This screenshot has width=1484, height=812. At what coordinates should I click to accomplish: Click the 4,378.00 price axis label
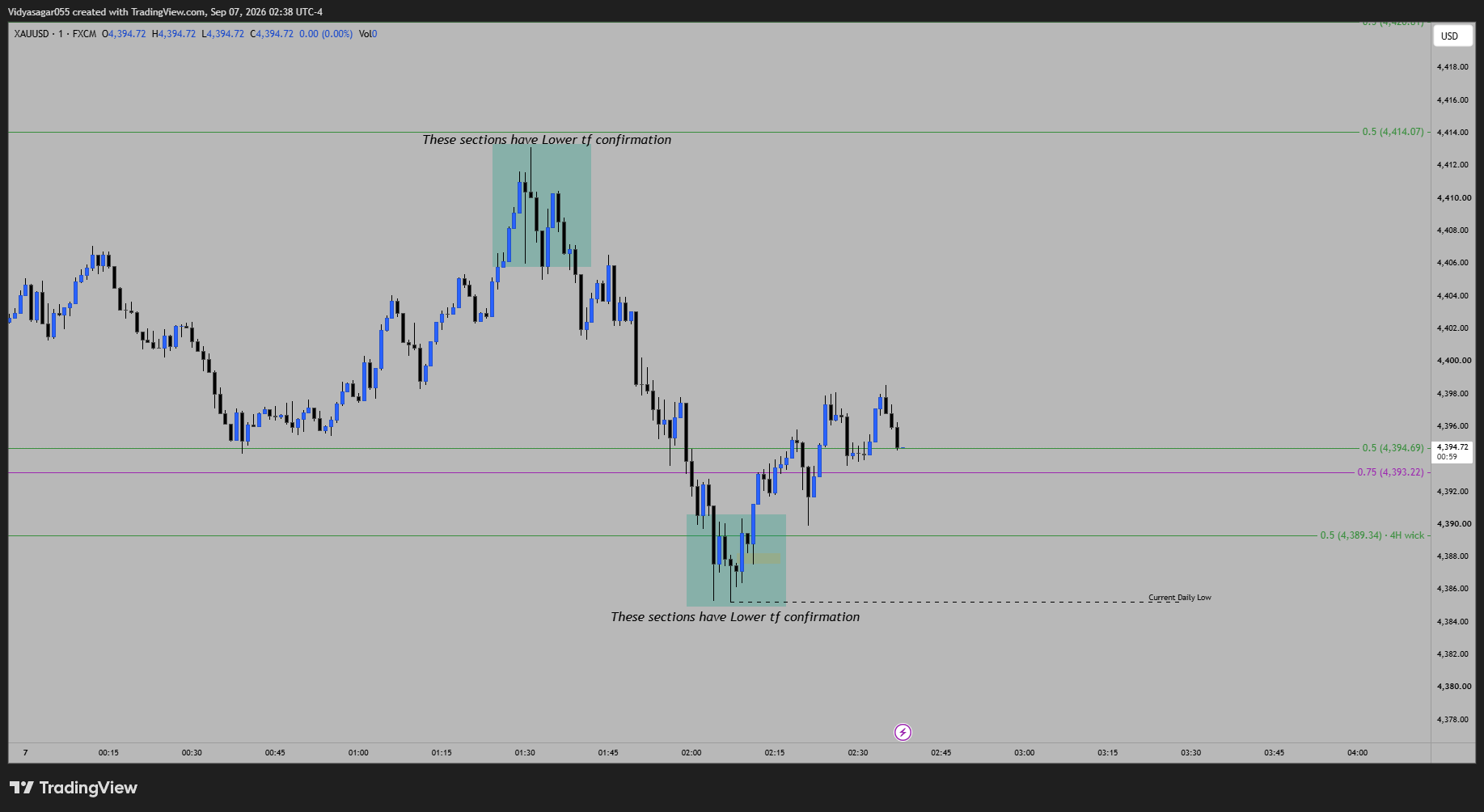click(1452, 720)
